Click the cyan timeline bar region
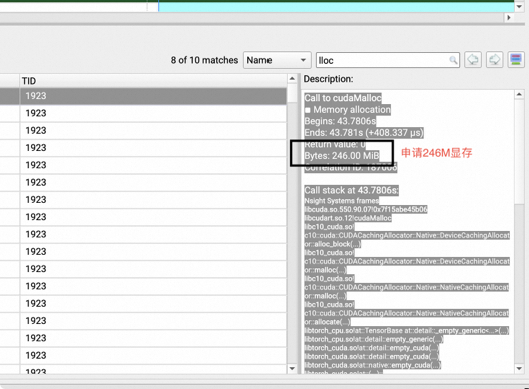 coord(336,7)
